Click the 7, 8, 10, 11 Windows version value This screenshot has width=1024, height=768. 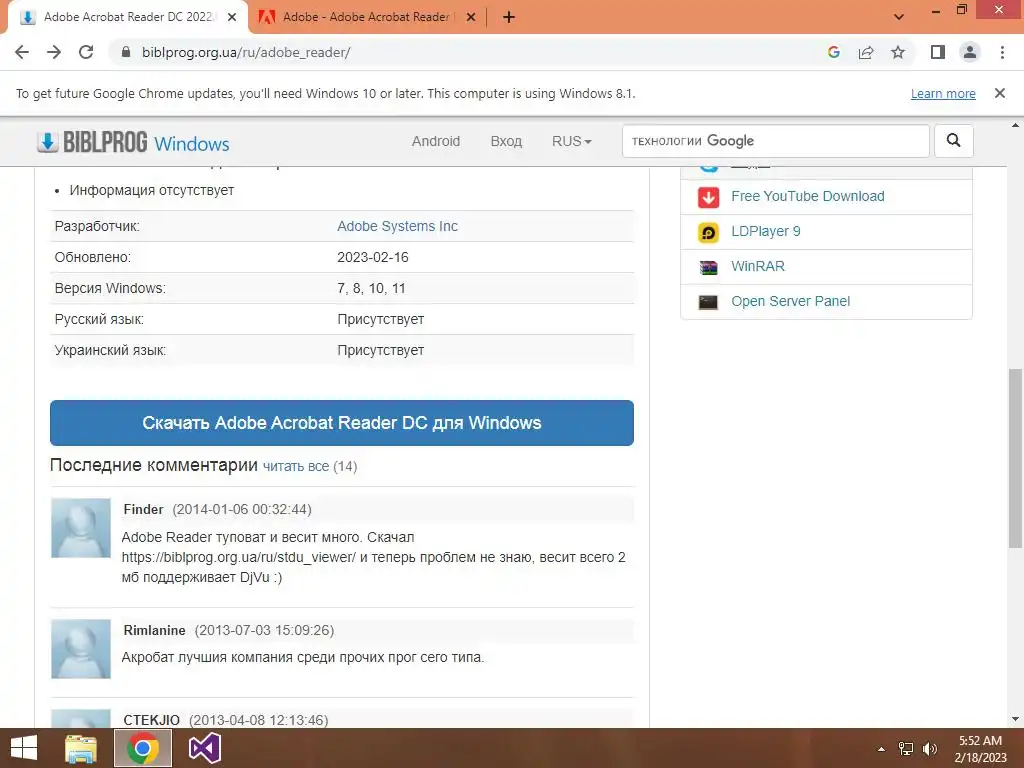click(371, 288)
